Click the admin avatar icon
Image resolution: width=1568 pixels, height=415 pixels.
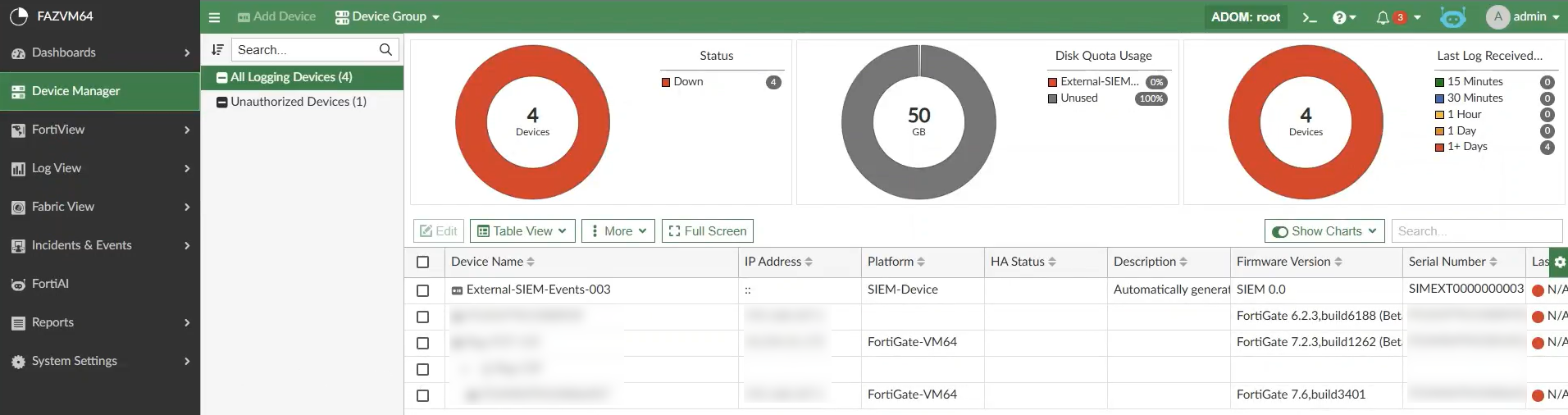[x=1497, y=16]
